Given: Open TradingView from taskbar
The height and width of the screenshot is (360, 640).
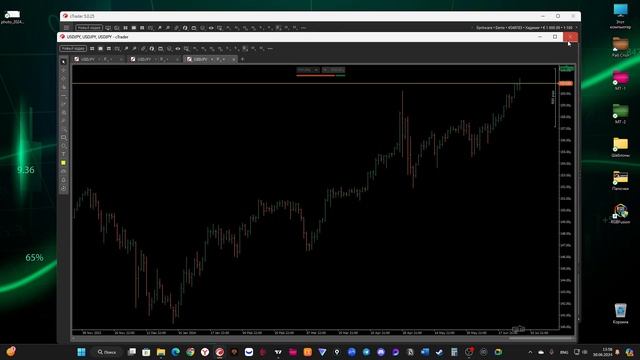Looking at the screenshot, I should pos(278,352).
